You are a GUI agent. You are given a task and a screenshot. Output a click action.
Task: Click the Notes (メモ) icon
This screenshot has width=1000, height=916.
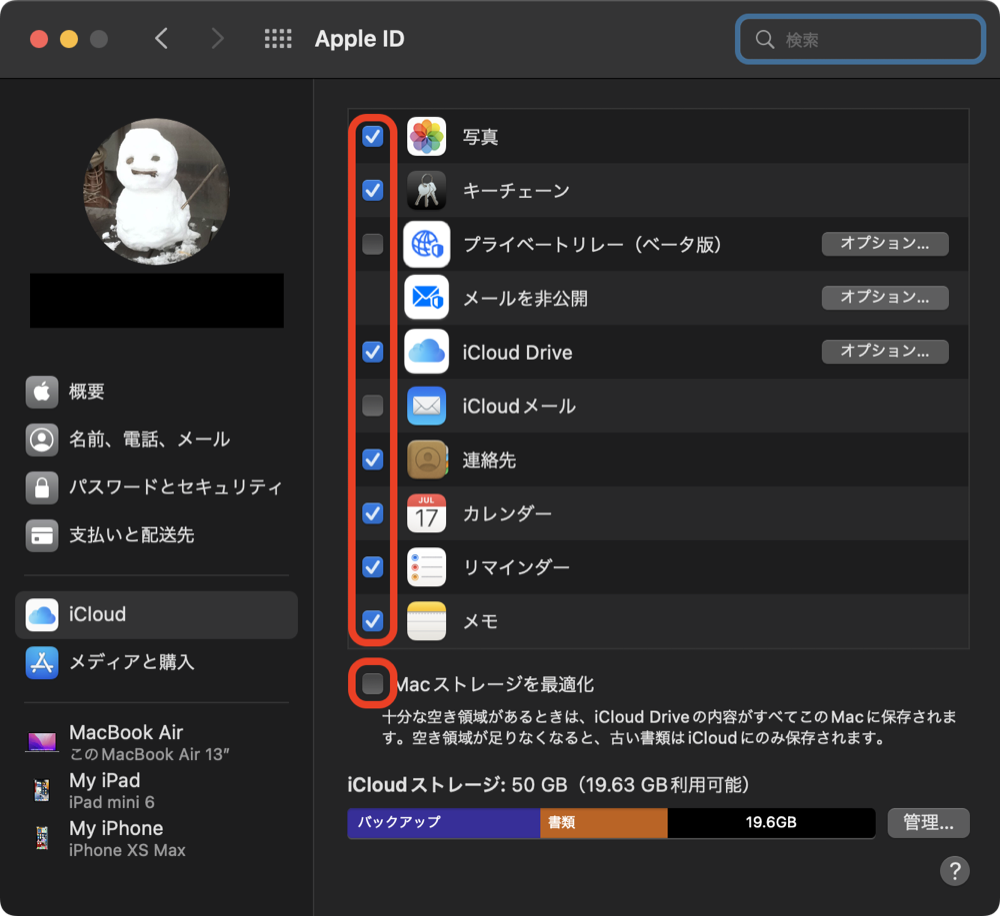pos(426,621)
